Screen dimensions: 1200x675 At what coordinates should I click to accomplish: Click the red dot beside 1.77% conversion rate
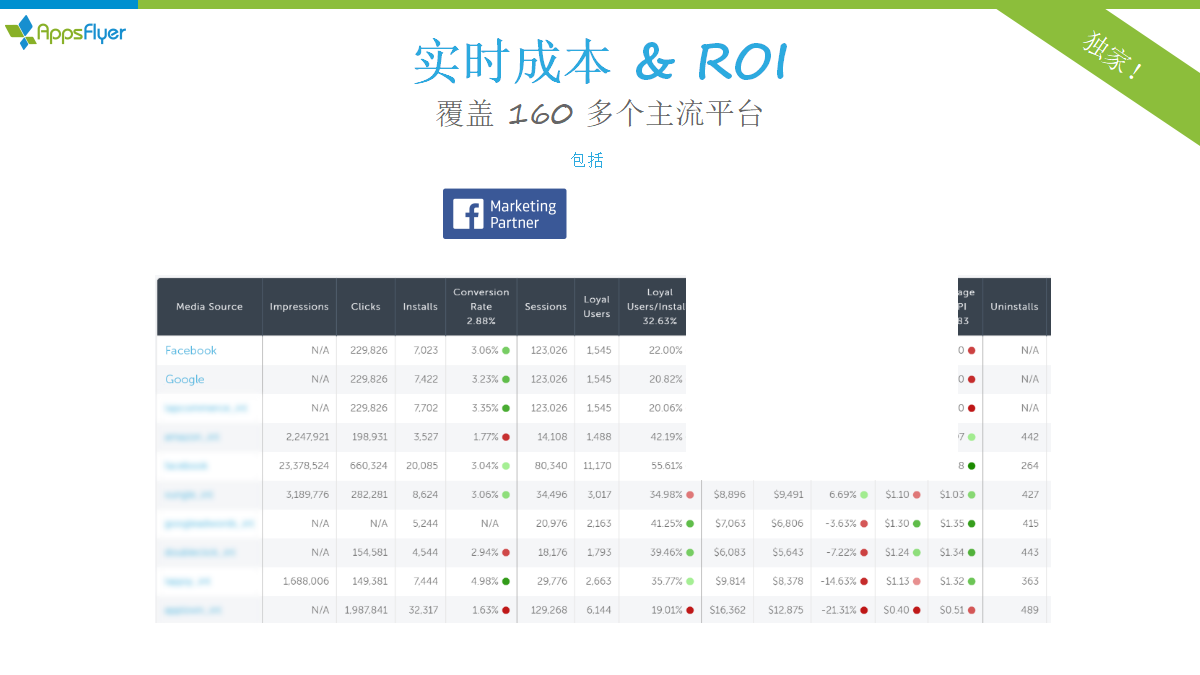[x=506, y=437]
